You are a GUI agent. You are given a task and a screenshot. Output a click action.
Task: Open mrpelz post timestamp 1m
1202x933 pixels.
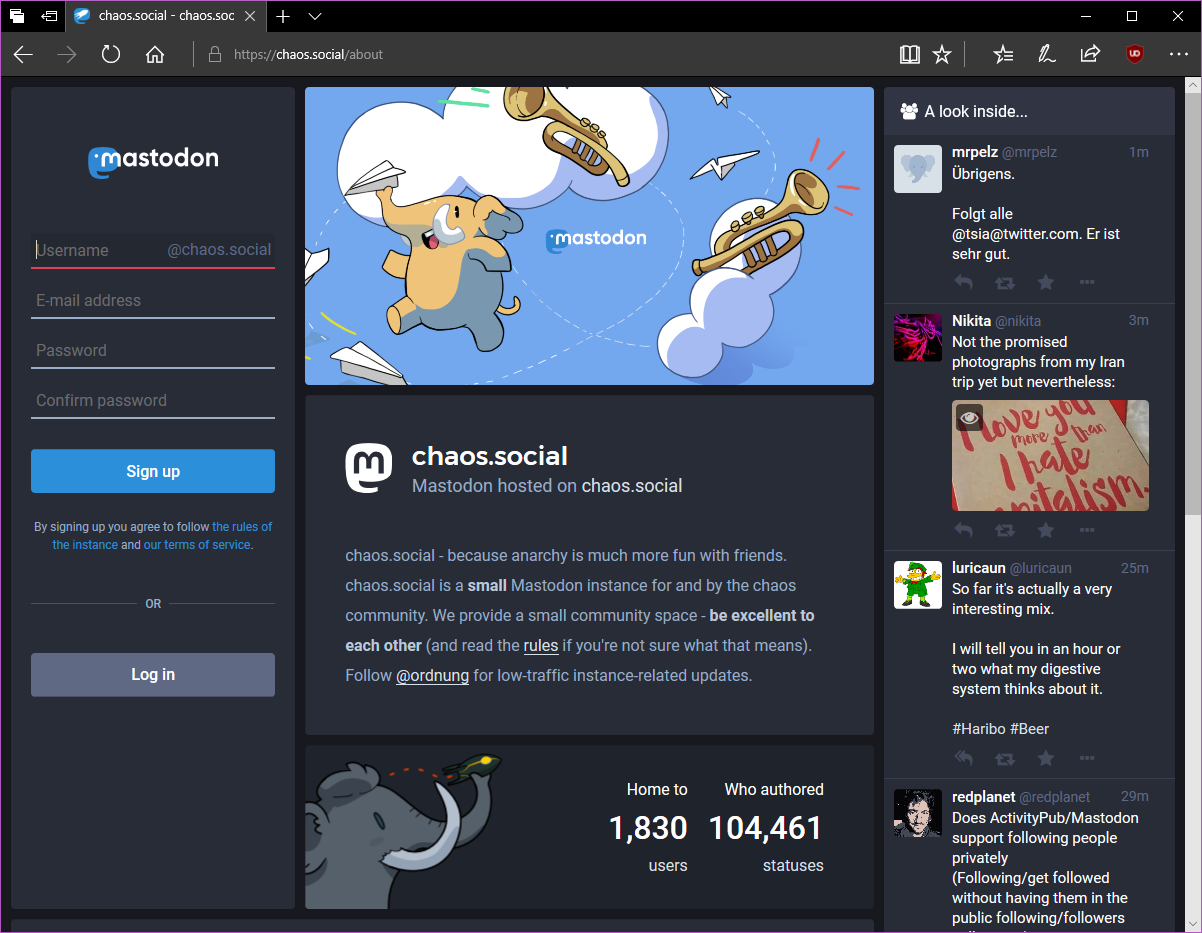coord(1139,152)
